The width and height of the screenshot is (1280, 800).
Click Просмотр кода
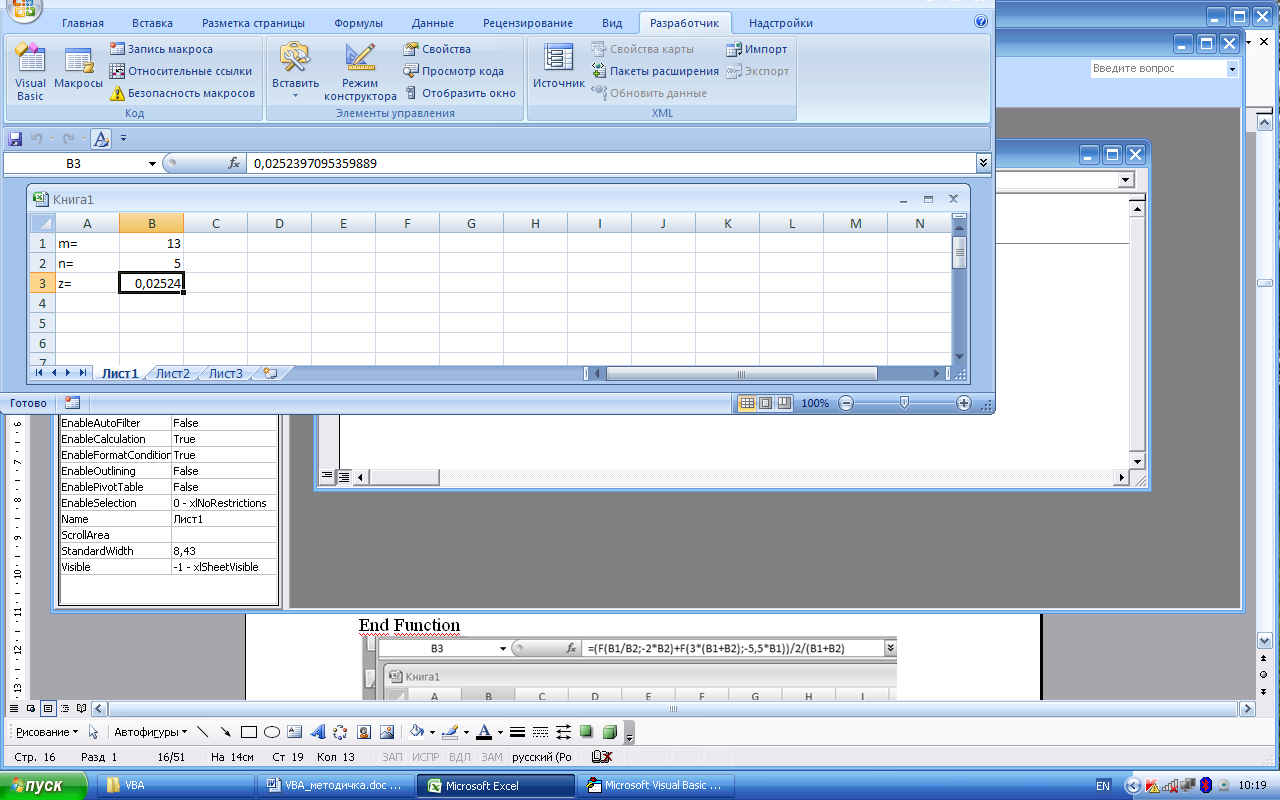tap(453, 71)
